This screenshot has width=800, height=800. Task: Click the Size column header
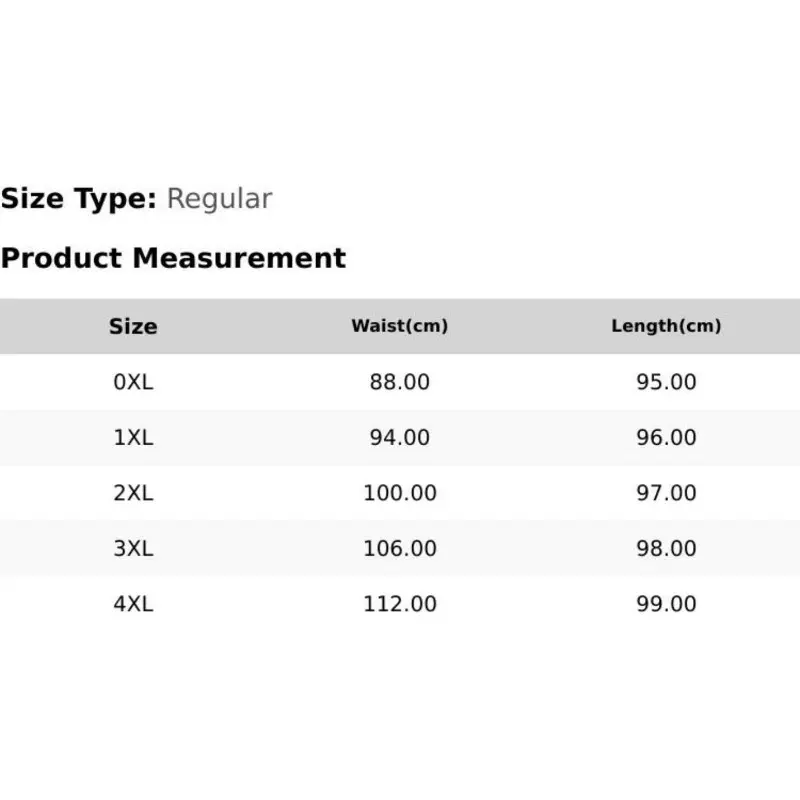133,327
